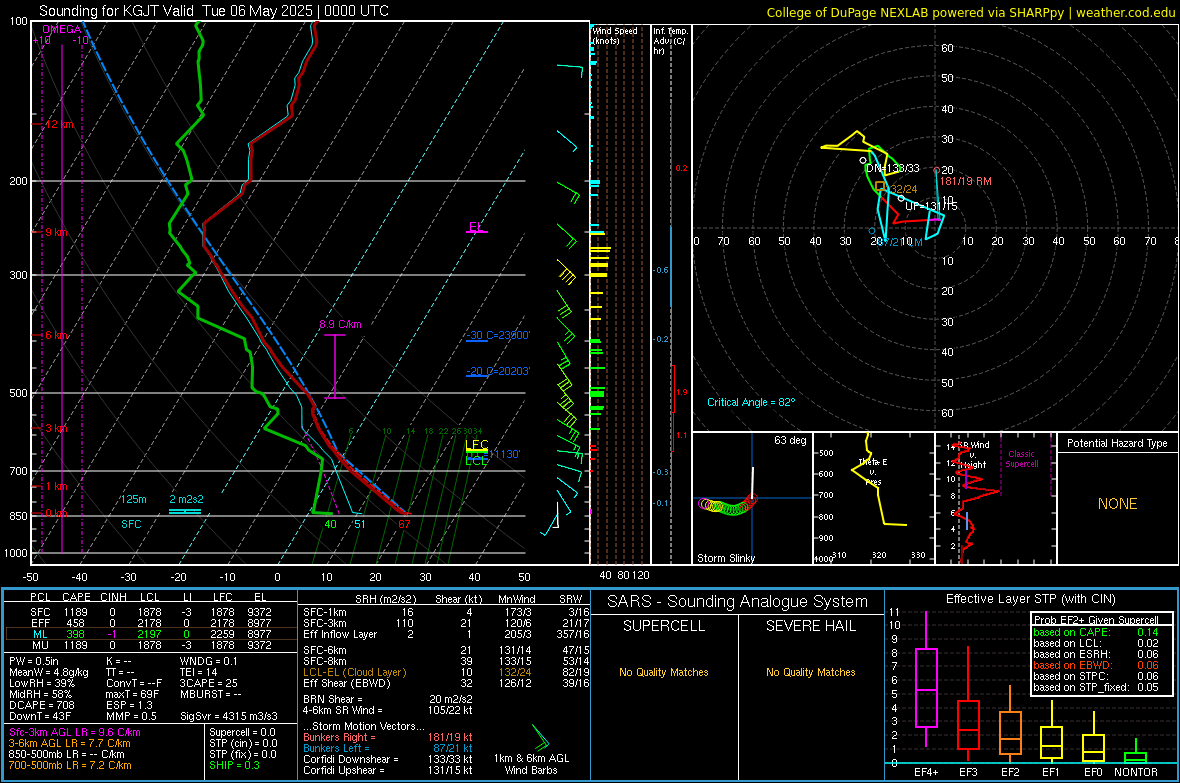Click the Prob EF2+ Given Supercell header
The width and height of the screenshot is (1180, 783).
pos(1096,620)
